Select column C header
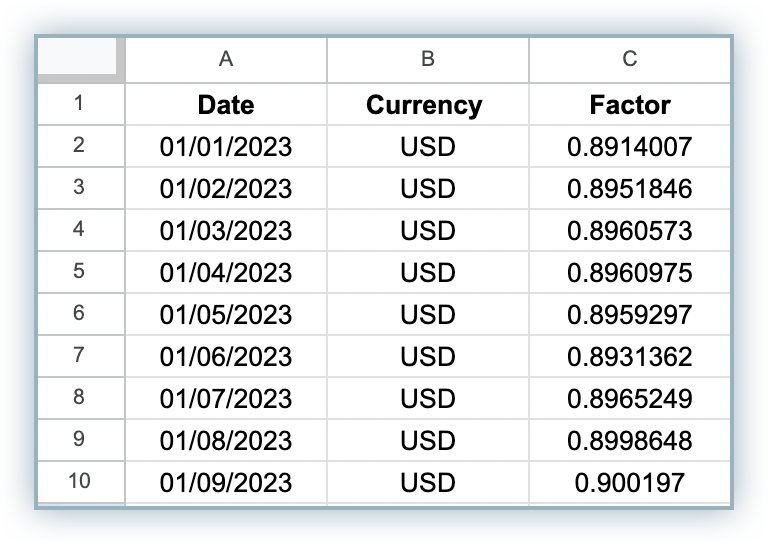The image size is (768, 544). [630, 60]
